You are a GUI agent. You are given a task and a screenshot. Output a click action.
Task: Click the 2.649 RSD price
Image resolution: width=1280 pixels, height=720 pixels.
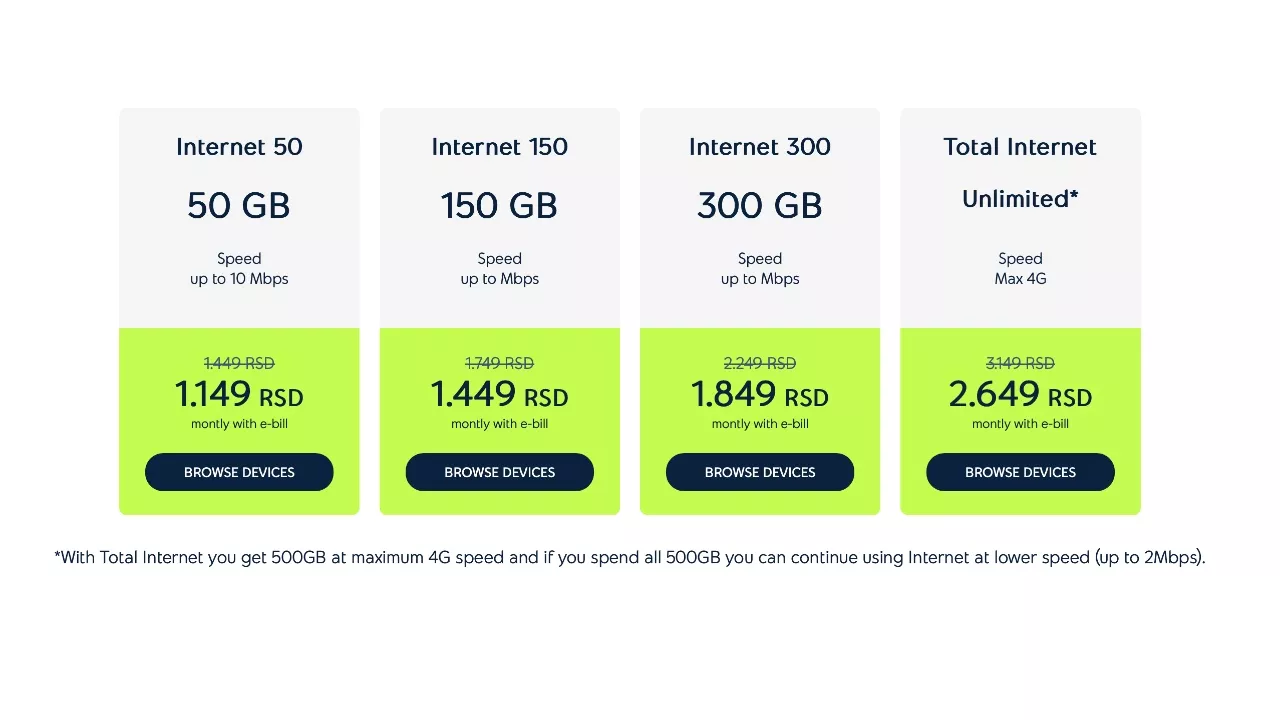pyautogui.click(x=1020, y=395)
